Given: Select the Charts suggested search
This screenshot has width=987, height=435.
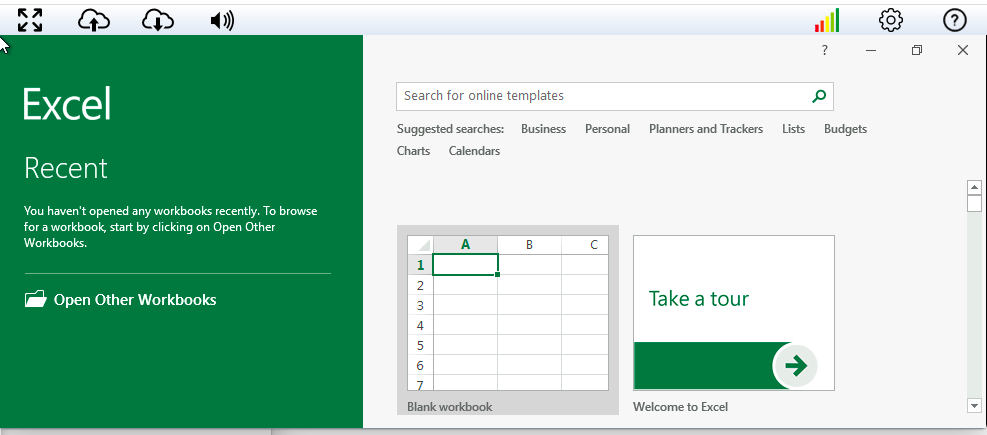Looking at the screenshot, I should (414, 151).
